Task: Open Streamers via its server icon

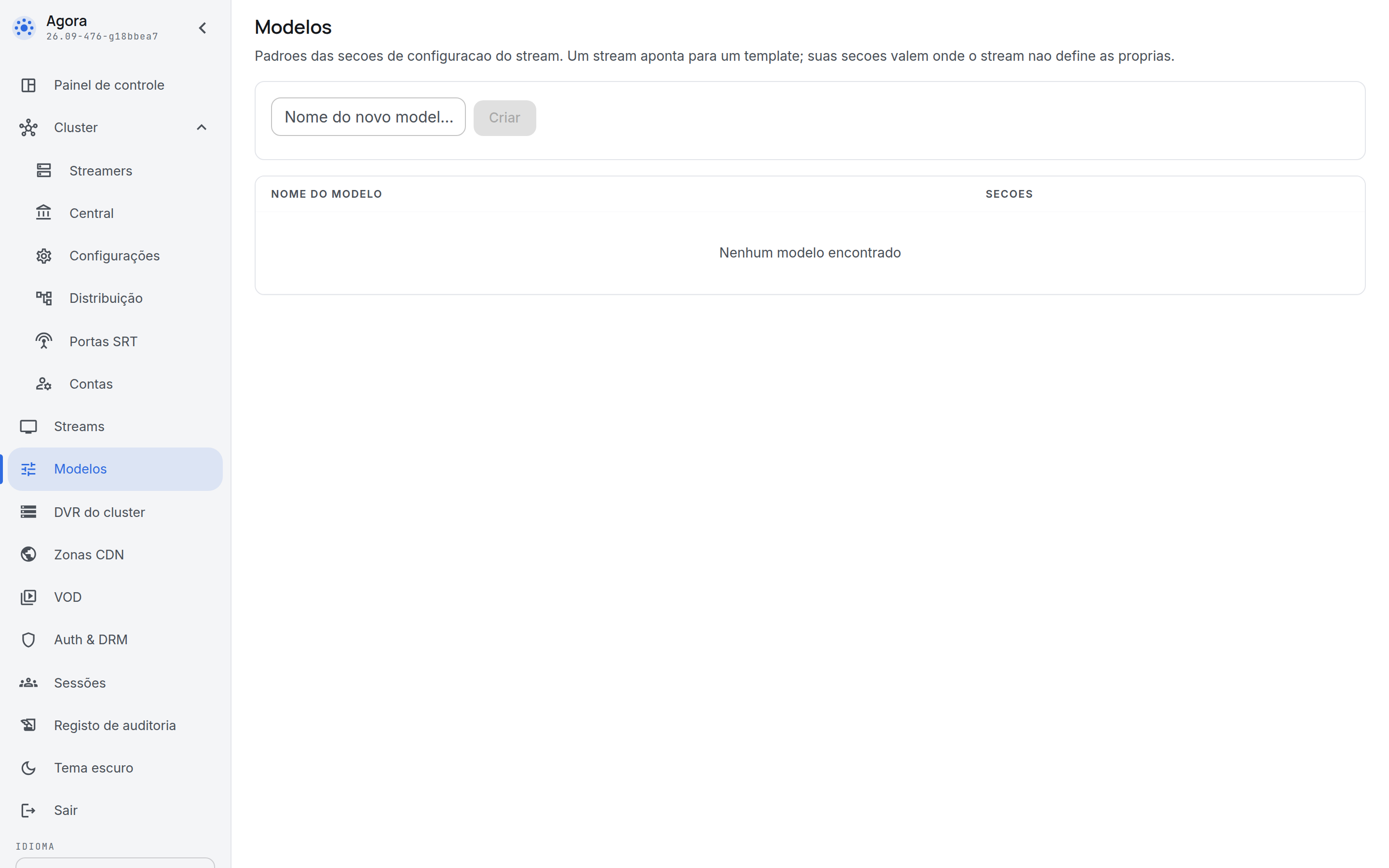Action: pyautogui.click(x=43, y=171)
